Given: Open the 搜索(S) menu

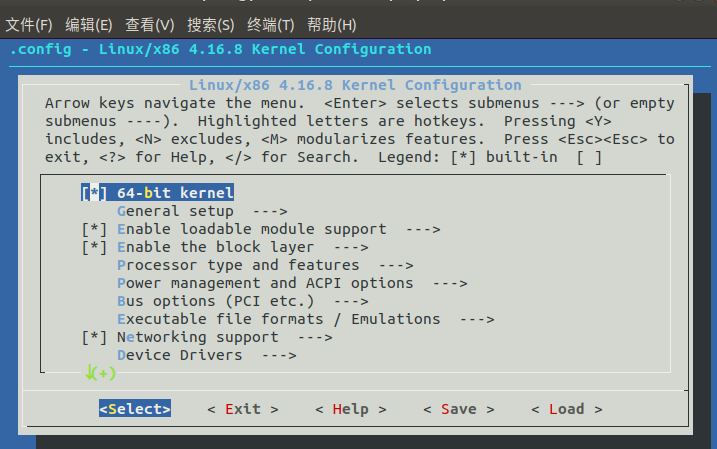Looking at the screenshot, I should point(211,25).
